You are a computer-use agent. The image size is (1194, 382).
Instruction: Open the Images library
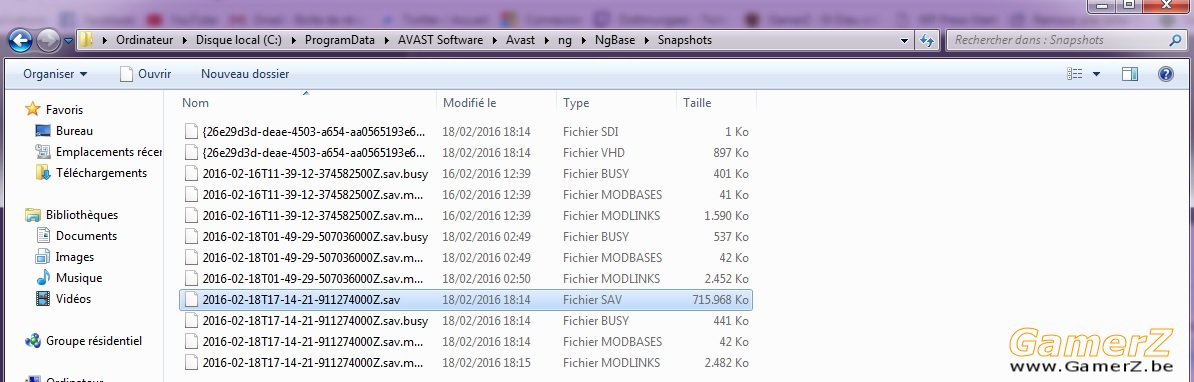(x=75, y=256)
